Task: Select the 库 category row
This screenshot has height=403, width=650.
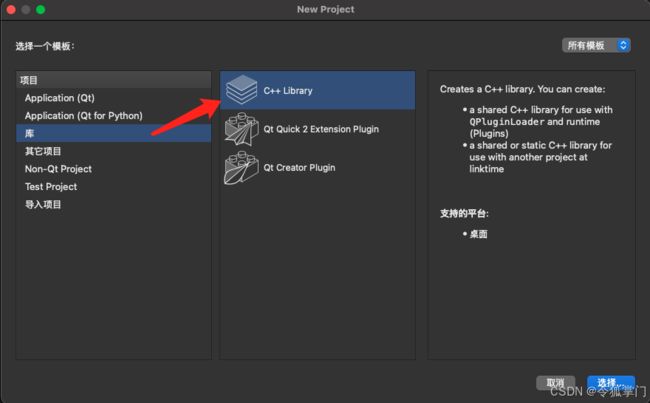Action: pyautogui.click(x=114, y=133)
